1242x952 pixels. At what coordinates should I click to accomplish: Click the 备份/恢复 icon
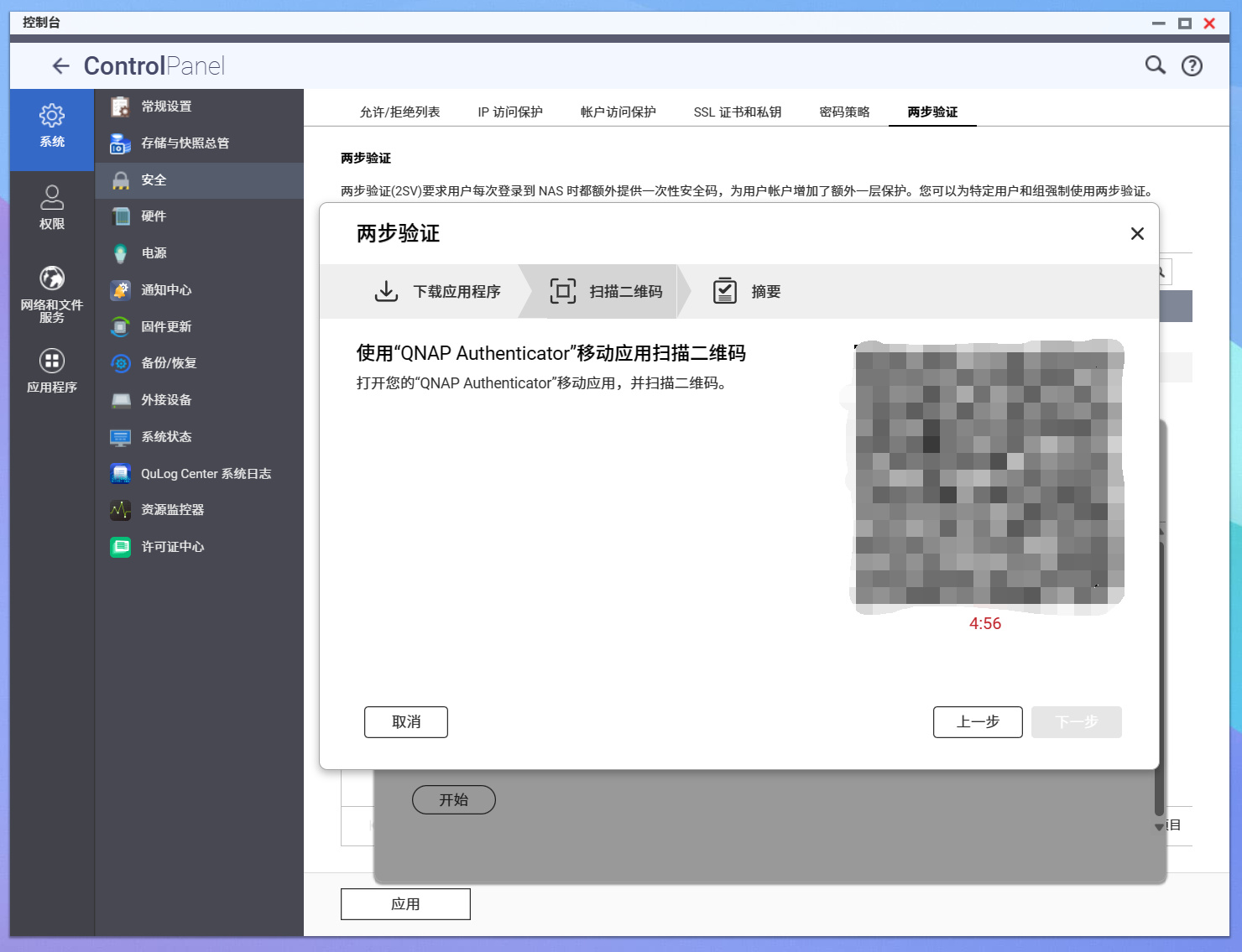pos(121,363)
